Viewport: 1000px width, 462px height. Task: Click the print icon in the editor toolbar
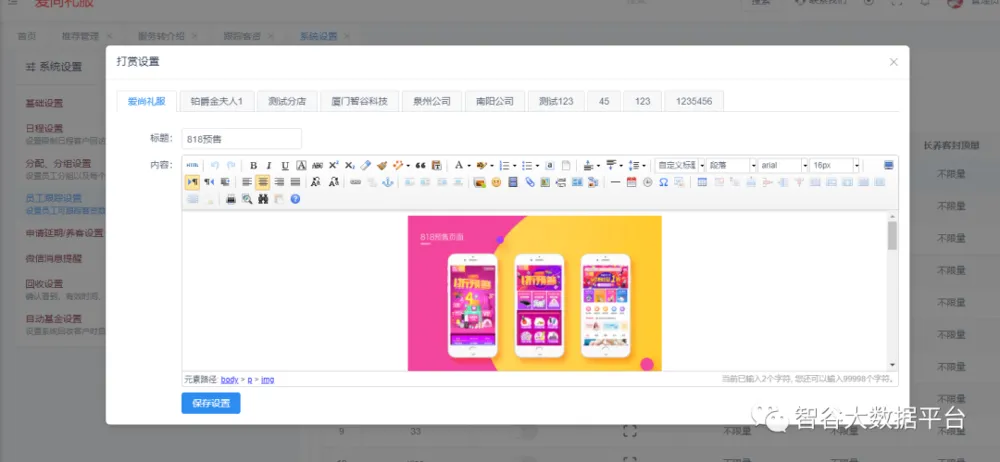coord(231,199)
